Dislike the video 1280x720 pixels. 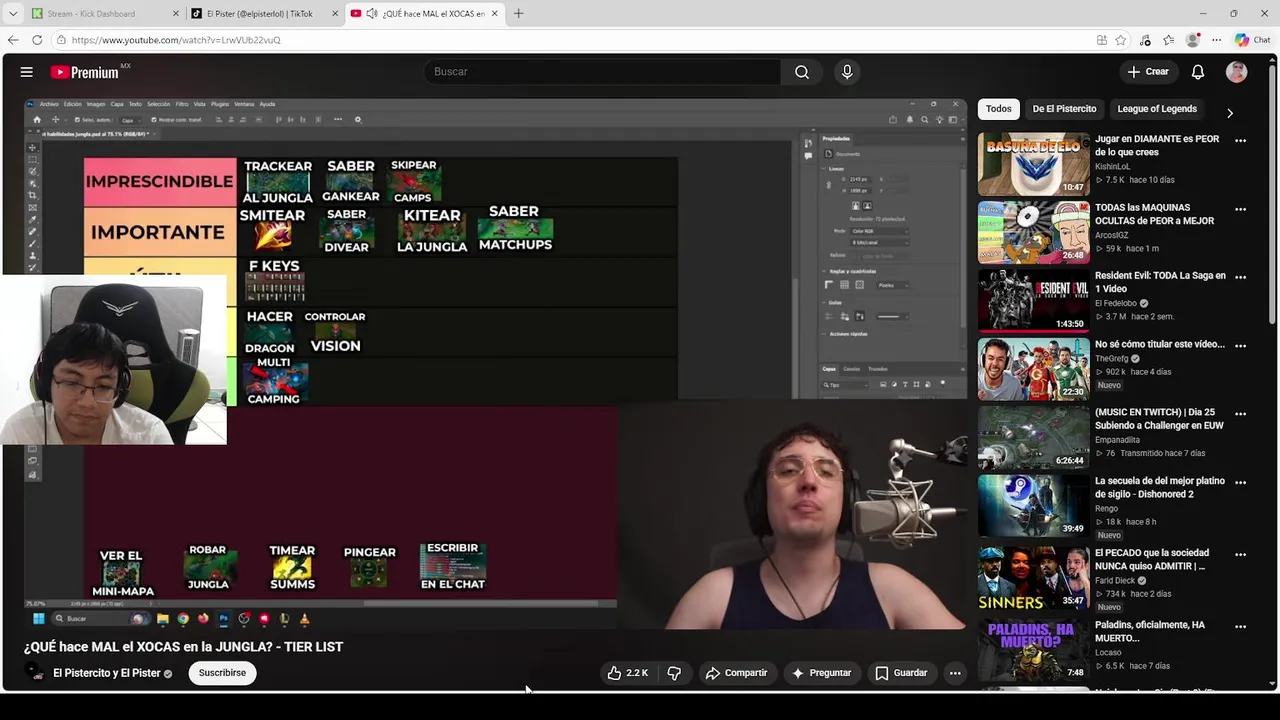pos(674,673)
